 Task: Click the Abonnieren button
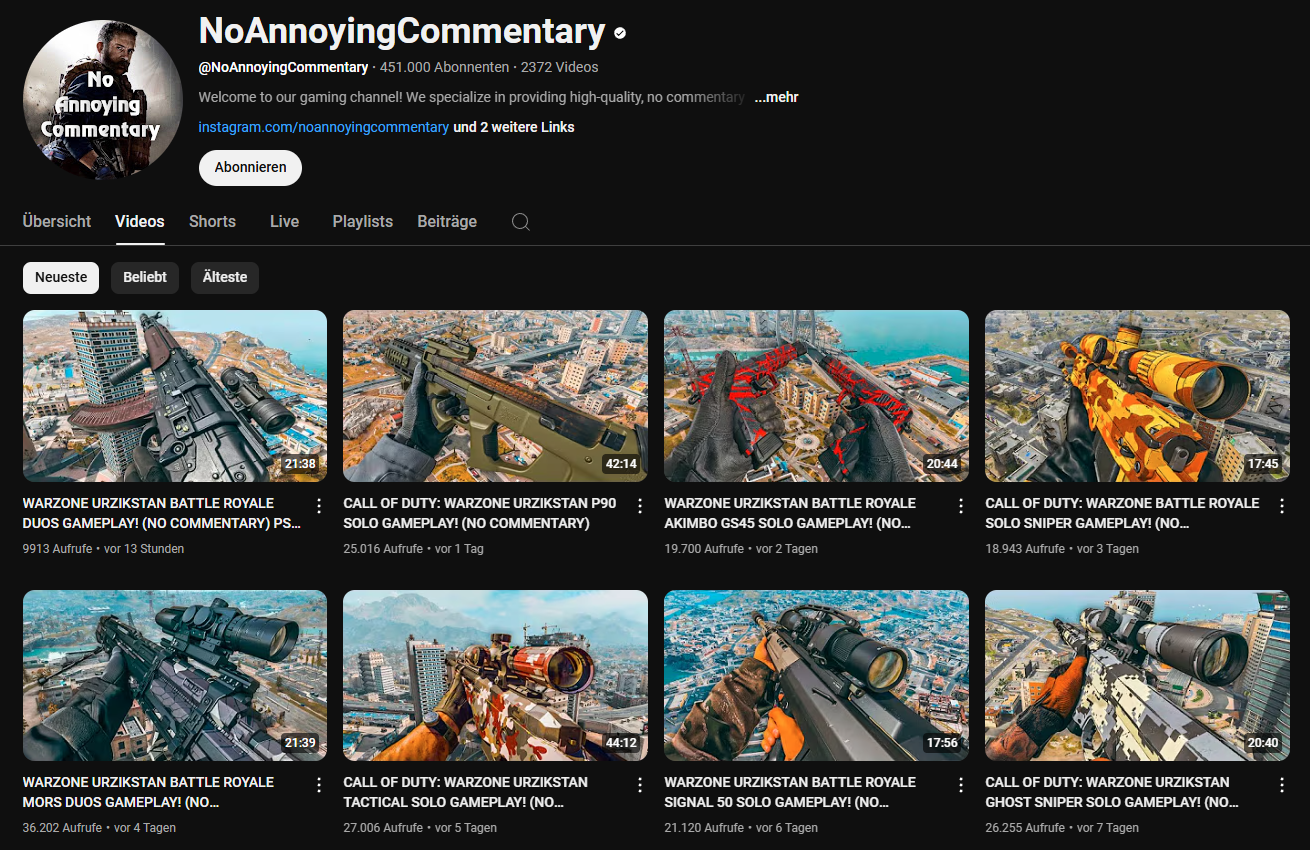(x=250, y=167)
